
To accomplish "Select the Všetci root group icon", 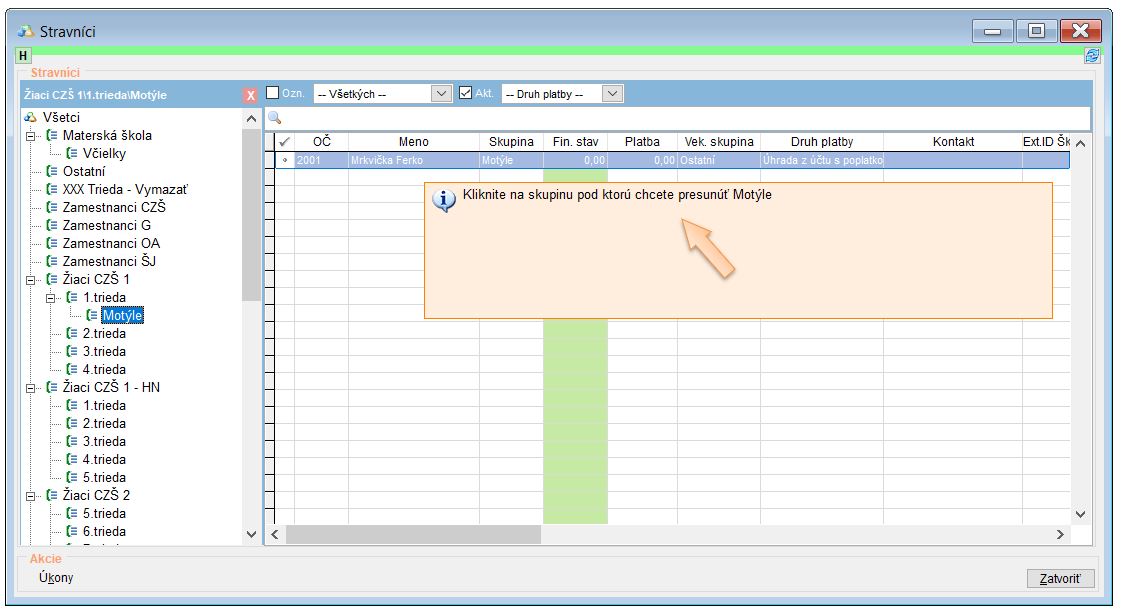I will [x=30, y=117].
